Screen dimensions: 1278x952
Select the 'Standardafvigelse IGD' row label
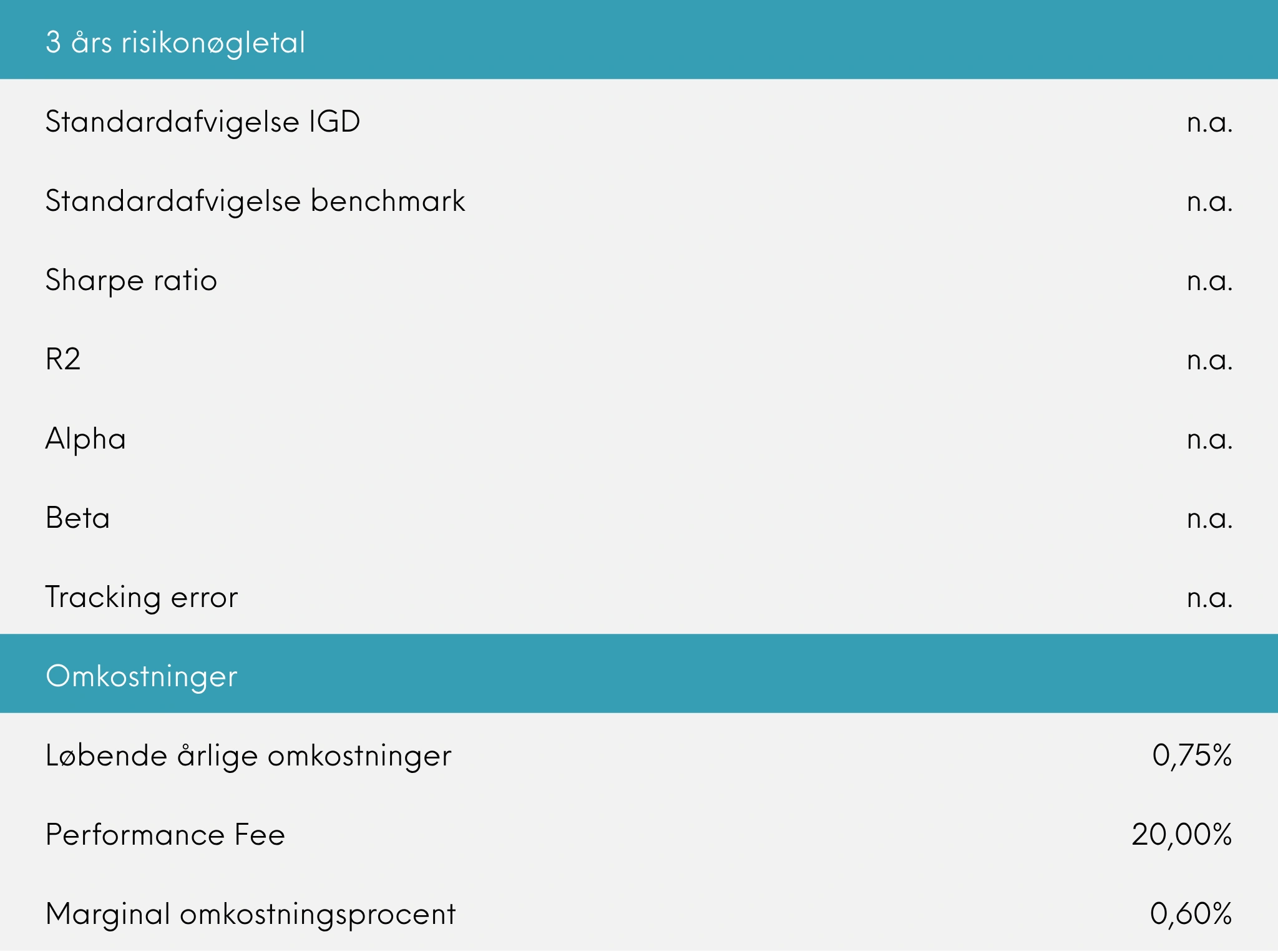pyautogui.click(x=203, y=122)
